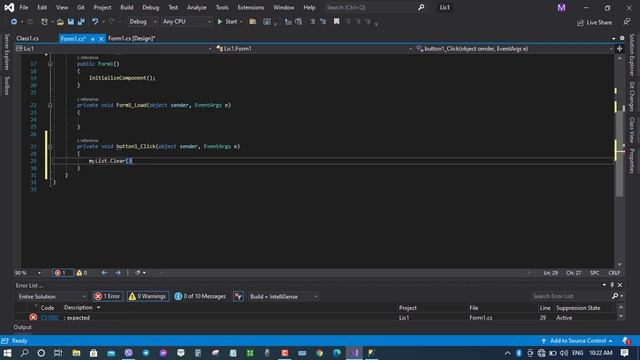Click the Open File folder icon
640x360 pixels.
(x=60, y=22)
